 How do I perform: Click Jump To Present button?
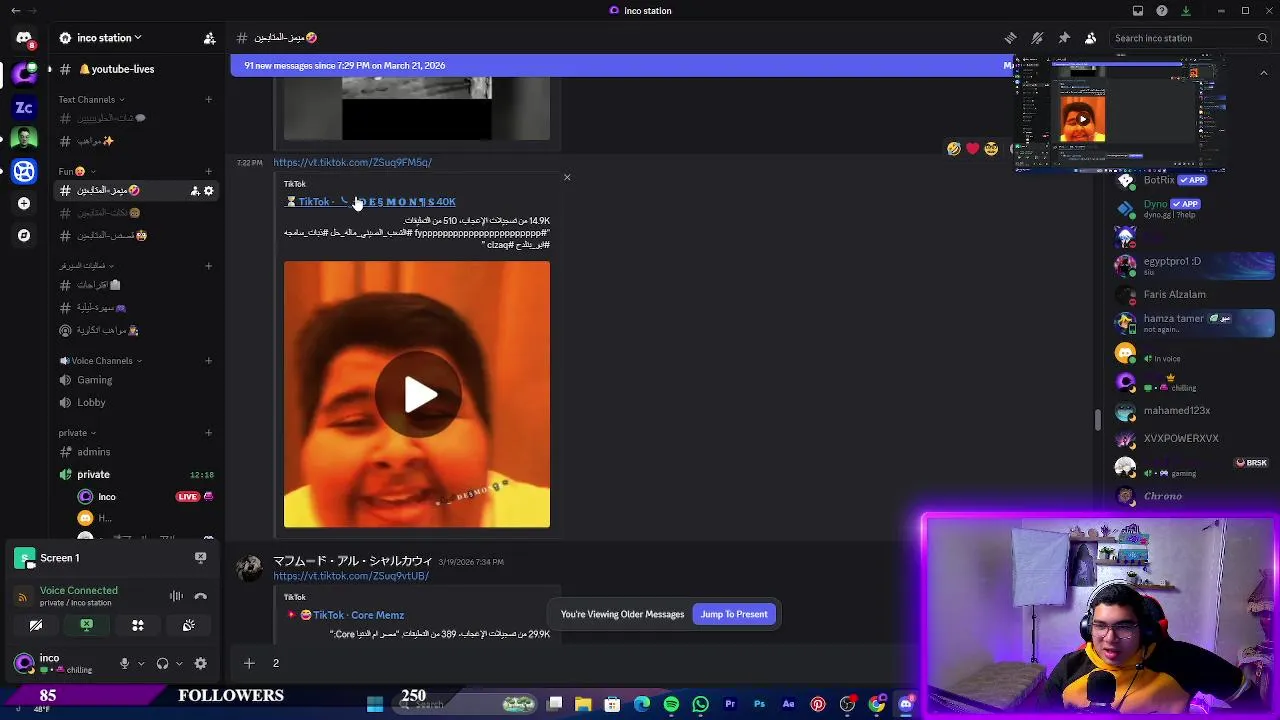[x=734, y=614]
